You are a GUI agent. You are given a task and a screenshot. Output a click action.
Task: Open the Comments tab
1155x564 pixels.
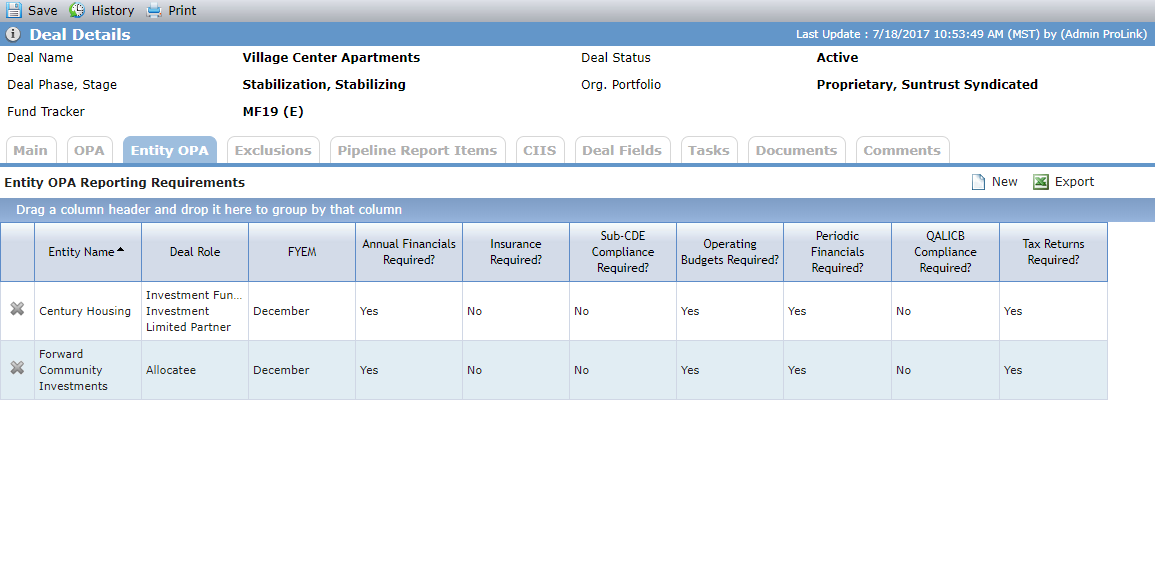(902, 150)
